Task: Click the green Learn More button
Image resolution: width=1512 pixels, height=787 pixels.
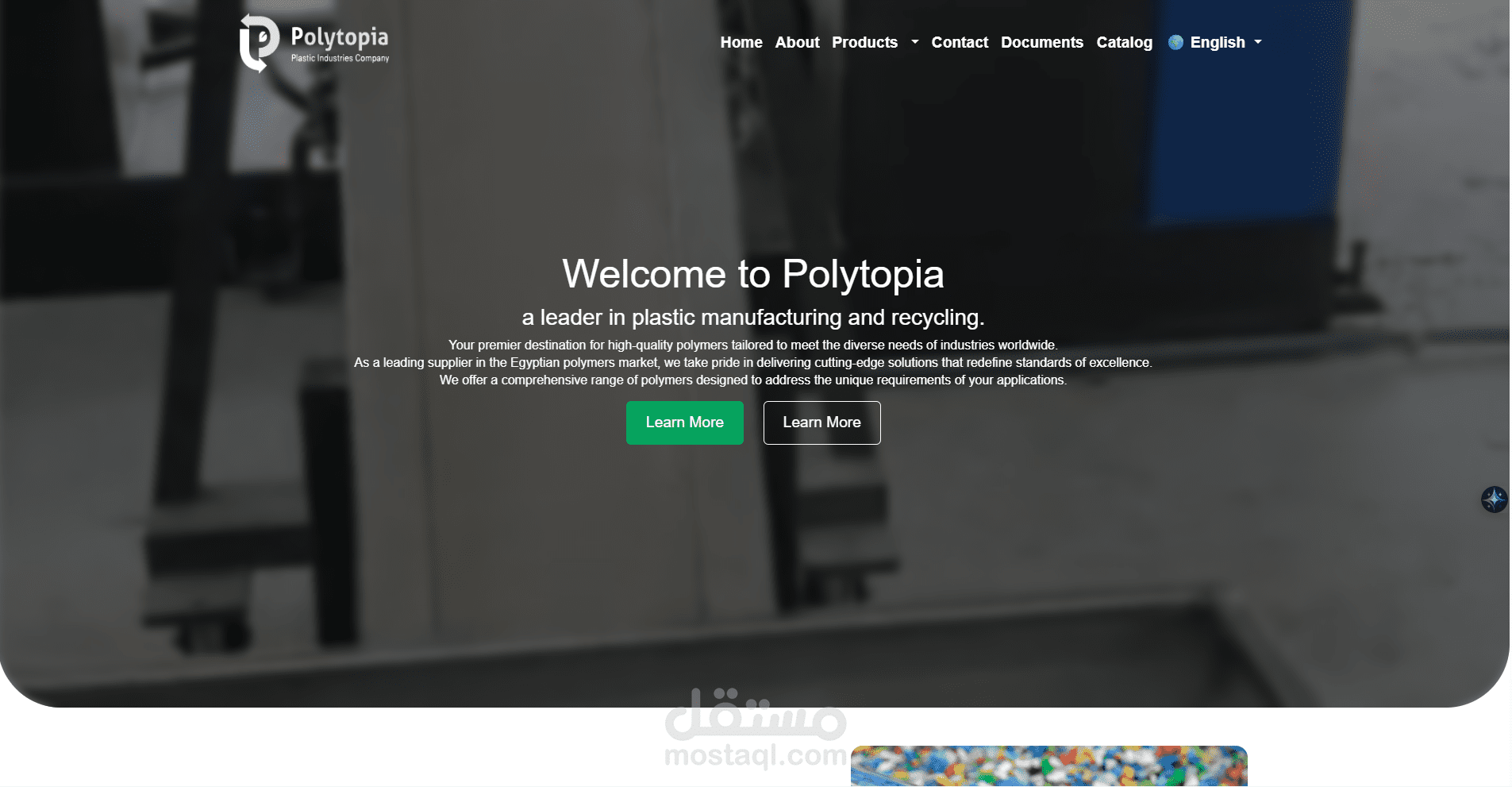Action: (684, 422)
